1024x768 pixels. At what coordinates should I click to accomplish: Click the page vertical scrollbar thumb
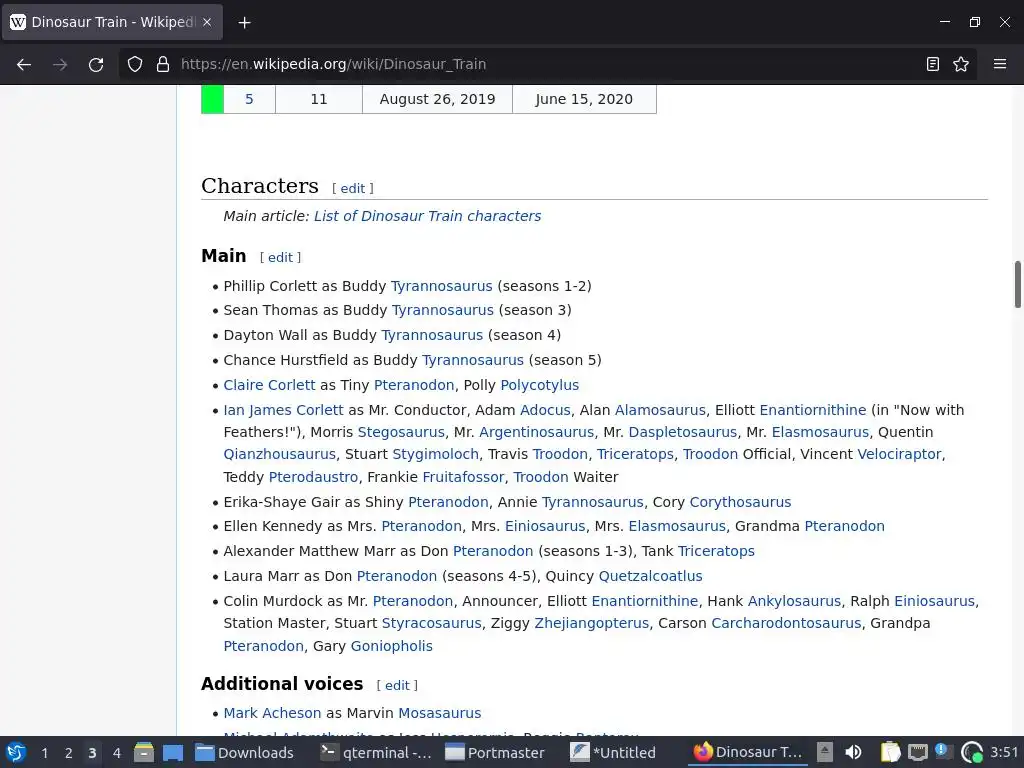coord(1017,284)
